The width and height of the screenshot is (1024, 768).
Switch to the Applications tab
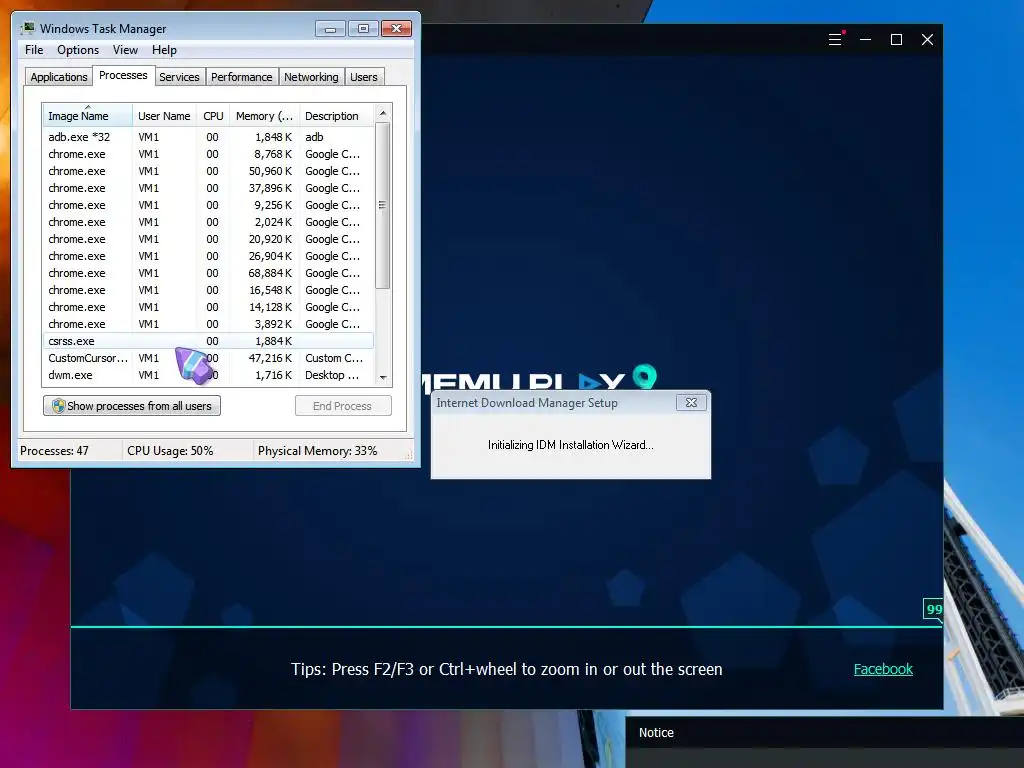tap(59, 77)
